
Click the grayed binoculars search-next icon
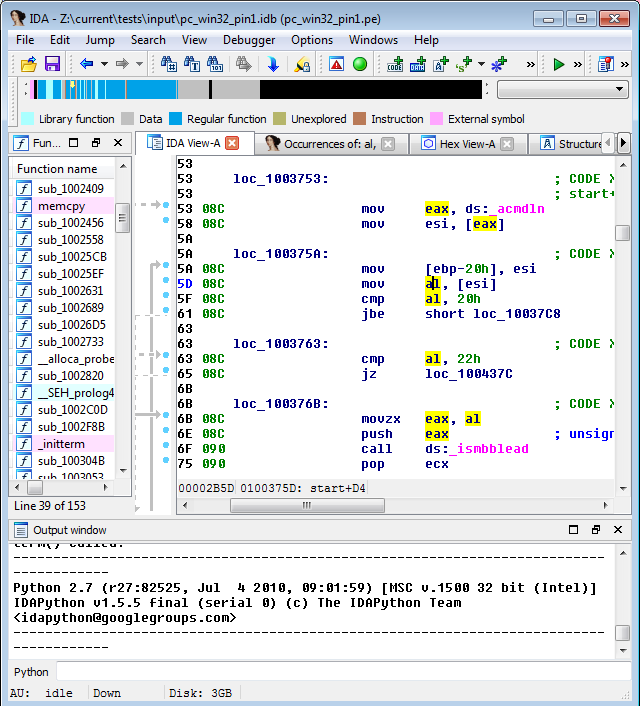pyautogui.click(x=243, y=64)
